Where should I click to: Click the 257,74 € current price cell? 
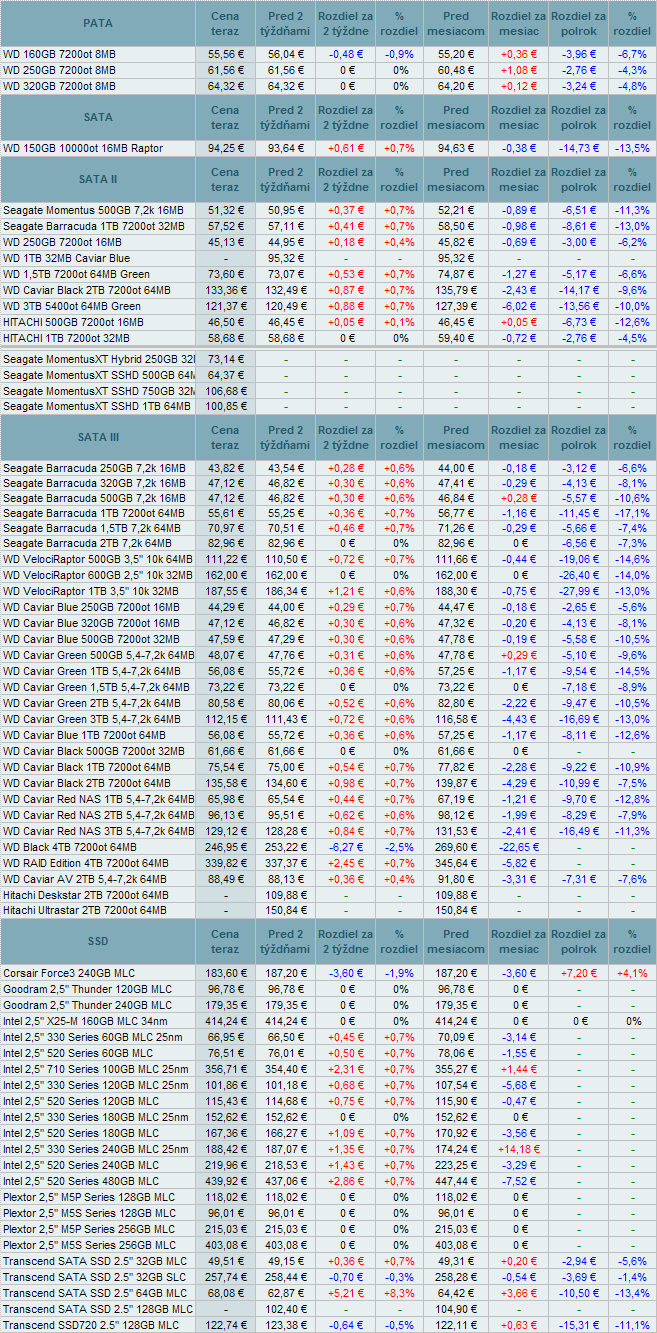coord(226,1277)
